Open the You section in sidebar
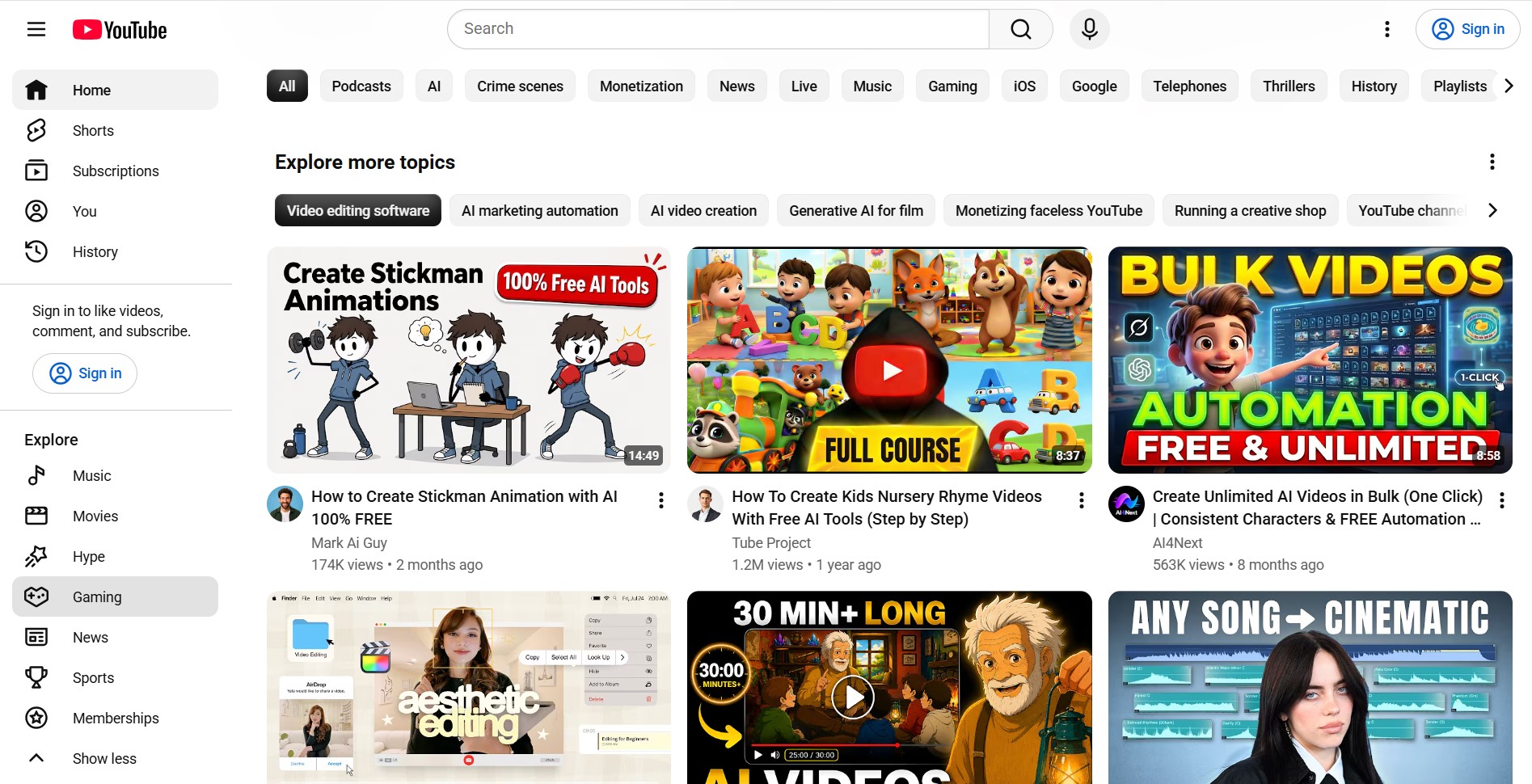 [x=115, y=211]
